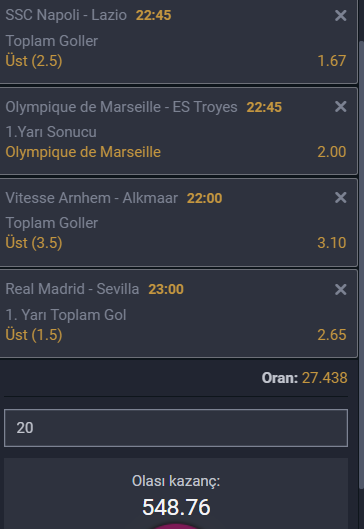Remove the Real Madrid - Sevilla bet
364x529 pixels.
340,289
